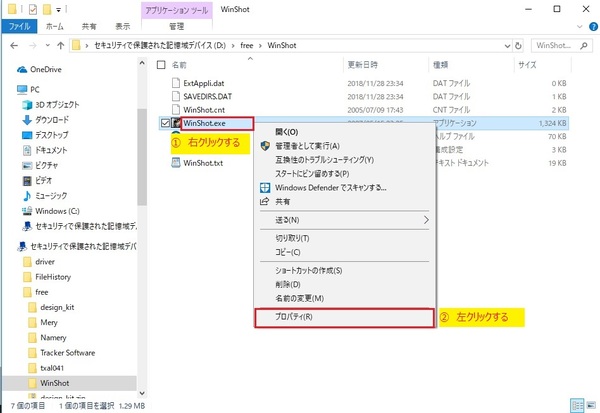Open the ファイル tab
This screenshot has height=413, width=600.
point(20,26)
